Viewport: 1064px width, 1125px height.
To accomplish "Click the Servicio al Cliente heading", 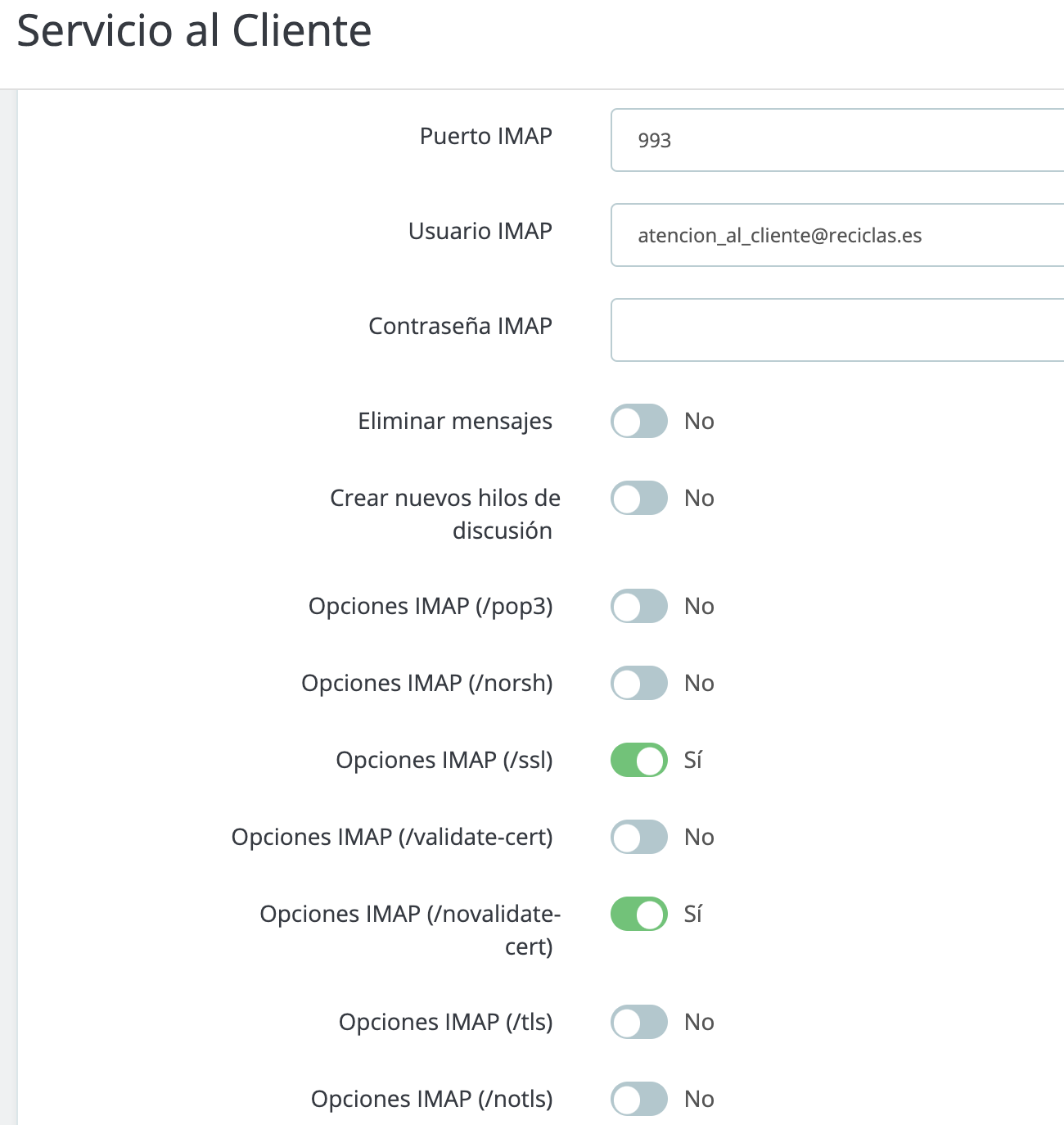I will click(194, 31).
